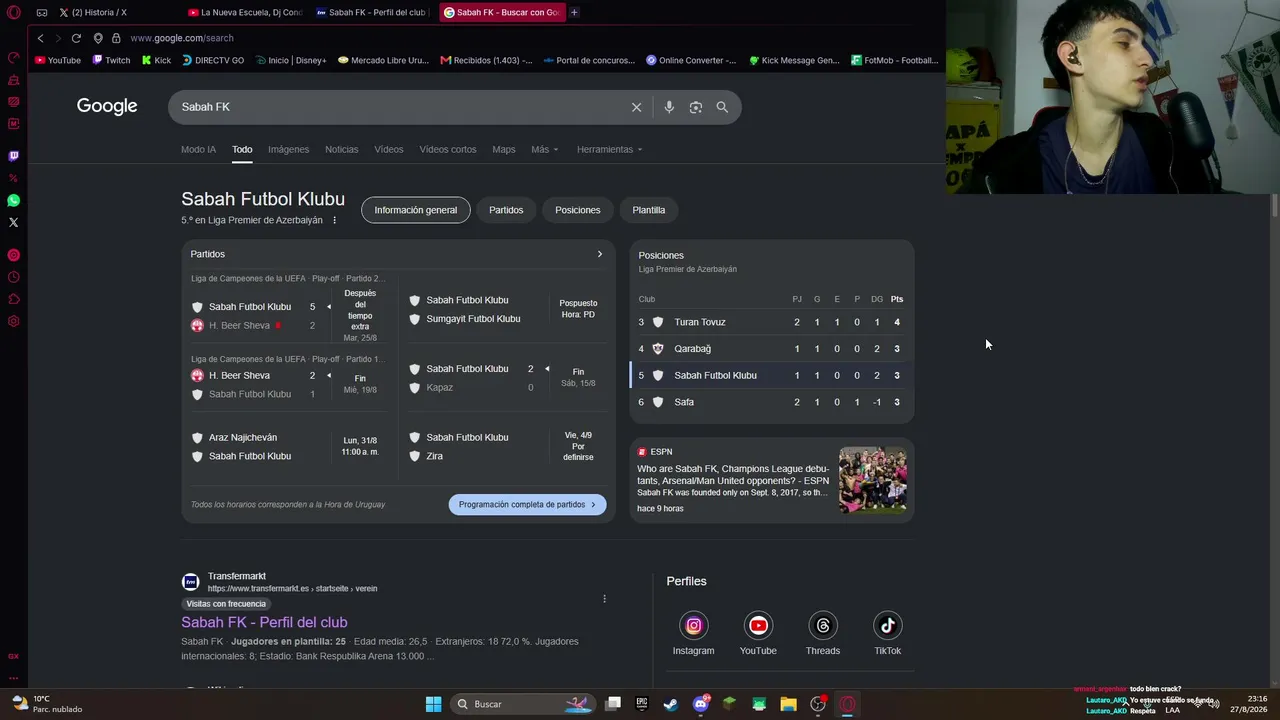The image size is (1280, 720).
Task: Open a new browser tab
Action: pos(574,12)
